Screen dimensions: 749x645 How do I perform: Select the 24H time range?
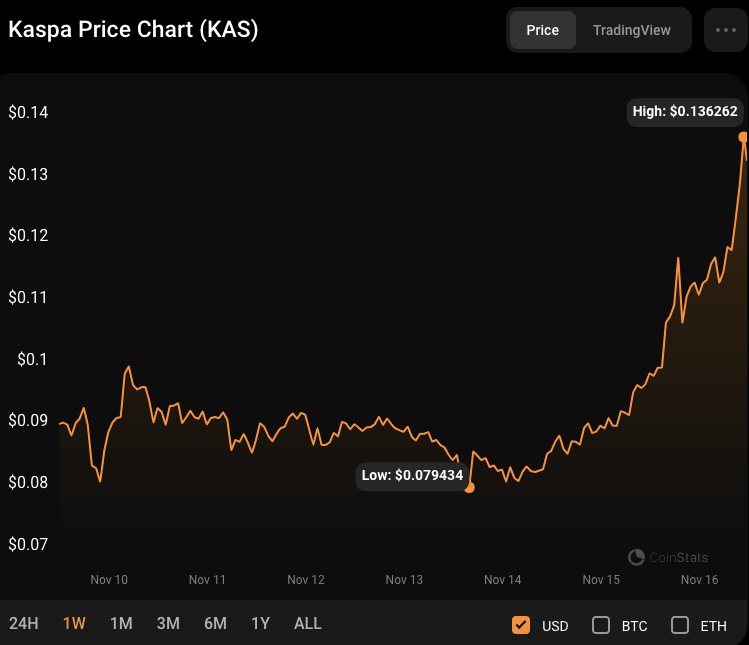tap(24, 623)
